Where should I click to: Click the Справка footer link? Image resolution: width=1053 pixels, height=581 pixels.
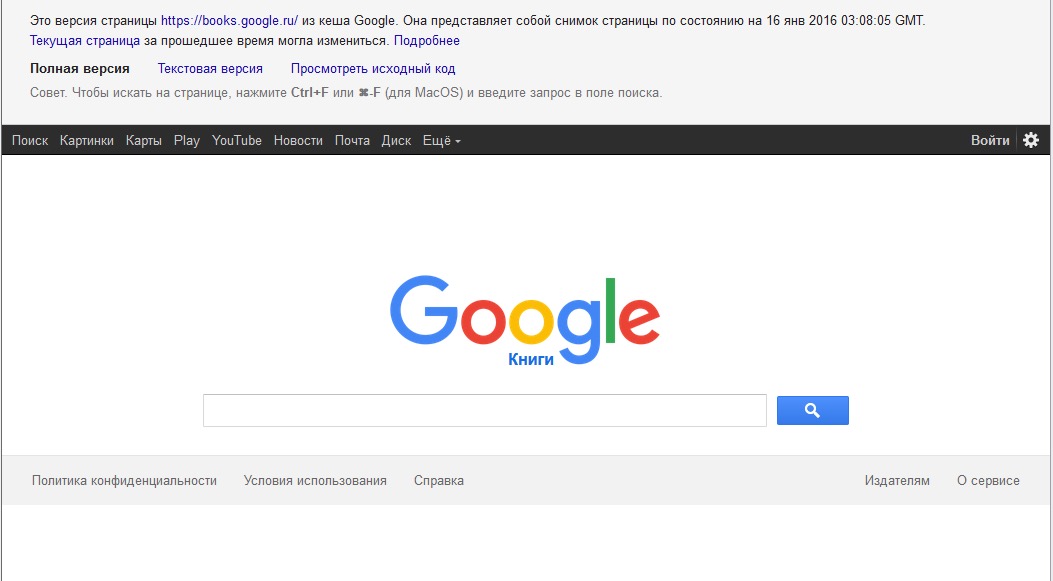(x=439, y=481)
